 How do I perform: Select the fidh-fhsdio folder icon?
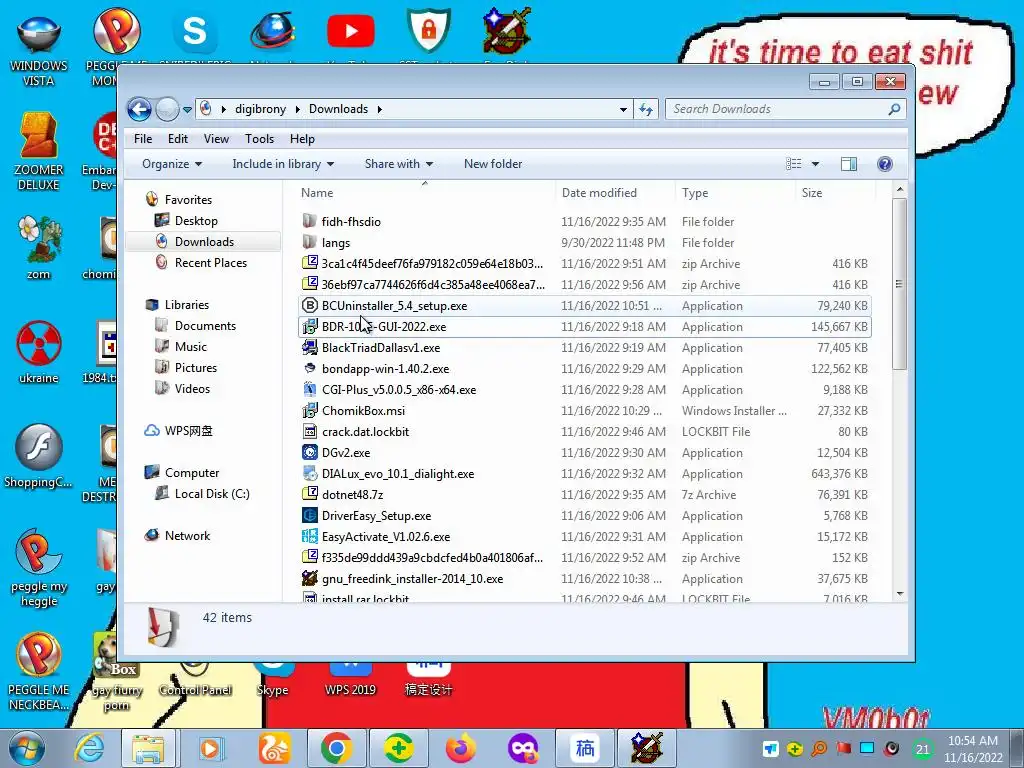coord(310,221)
